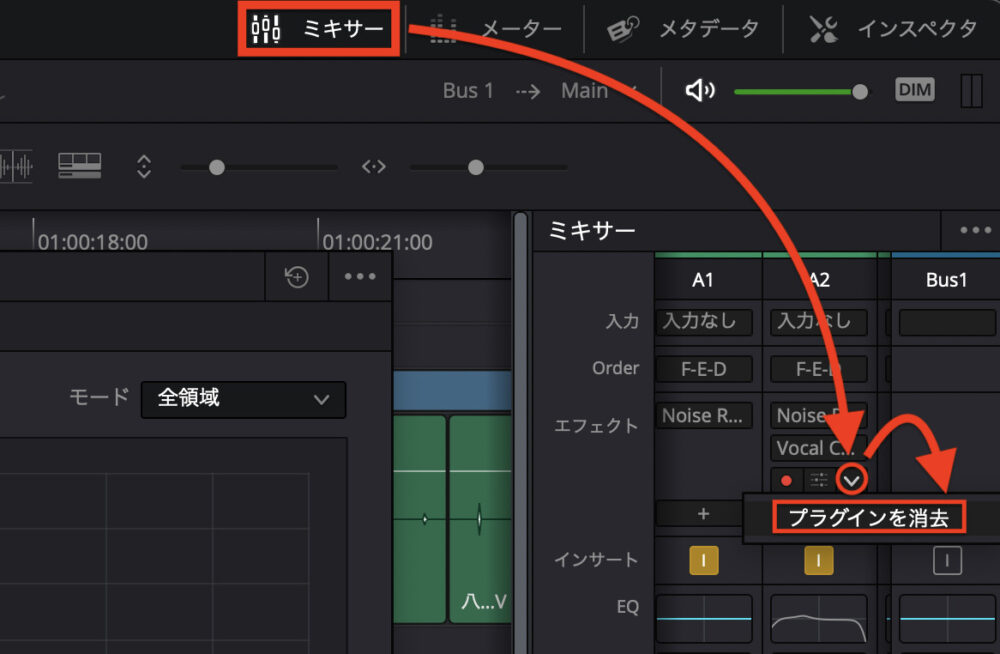Open the plugin panel three-dot options menu

coord(360,276)
